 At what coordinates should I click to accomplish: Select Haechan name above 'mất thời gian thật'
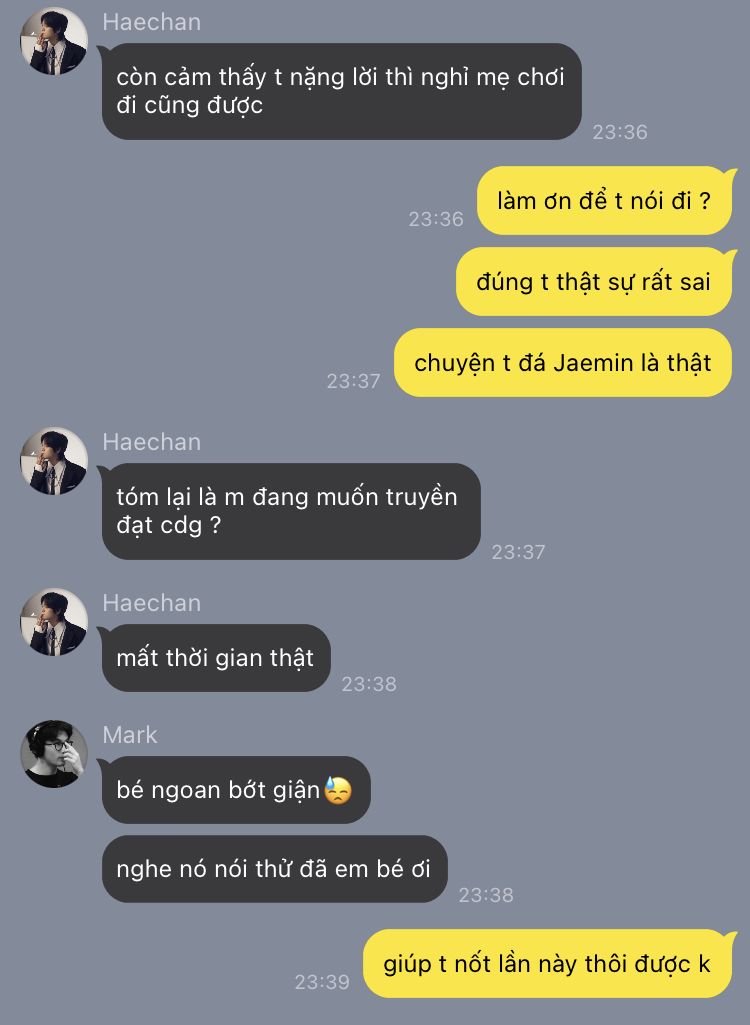tap(152, 603)
